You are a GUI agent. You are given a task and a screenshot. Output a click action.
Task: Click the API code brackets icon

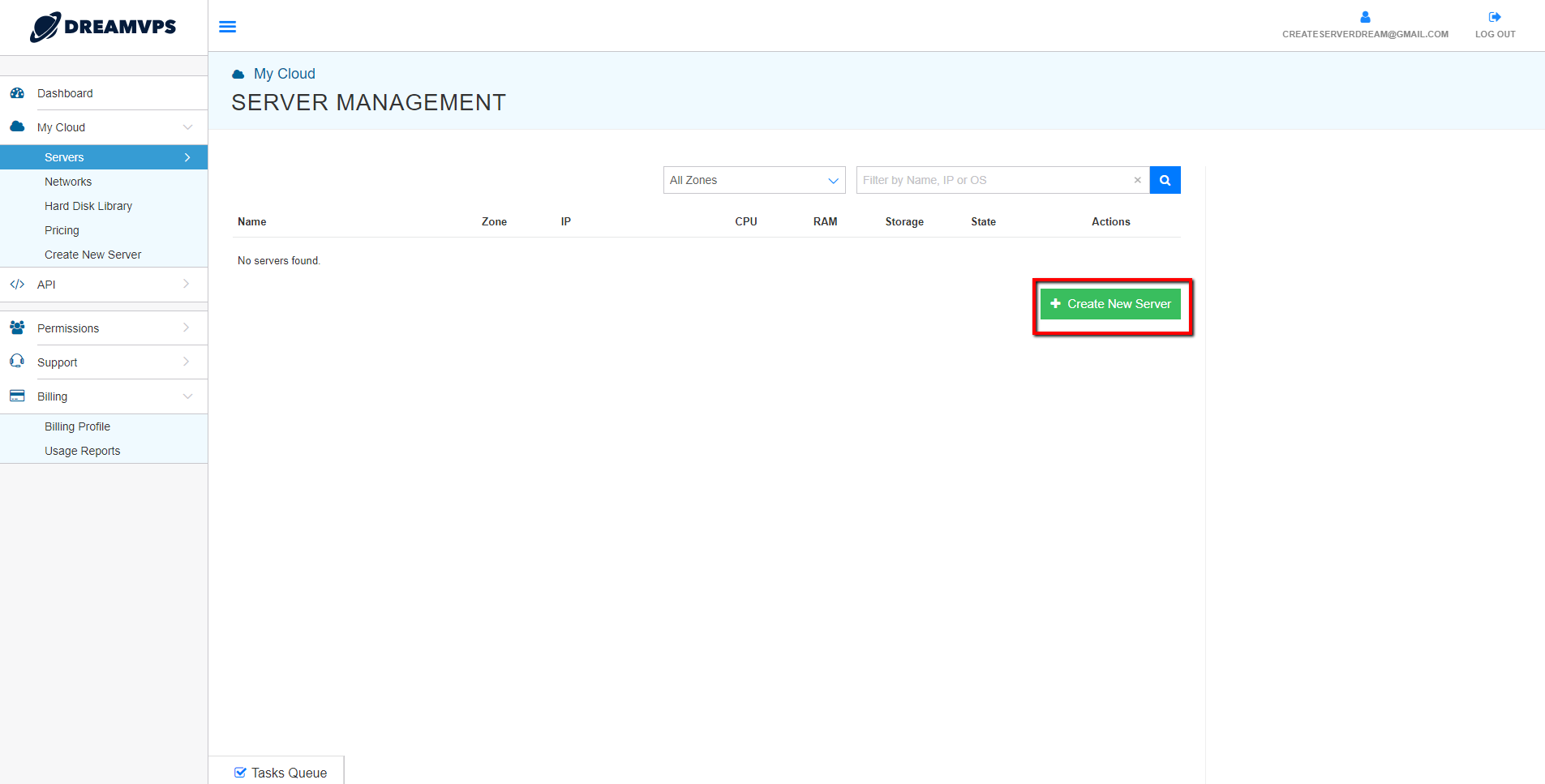click(17, 285)
